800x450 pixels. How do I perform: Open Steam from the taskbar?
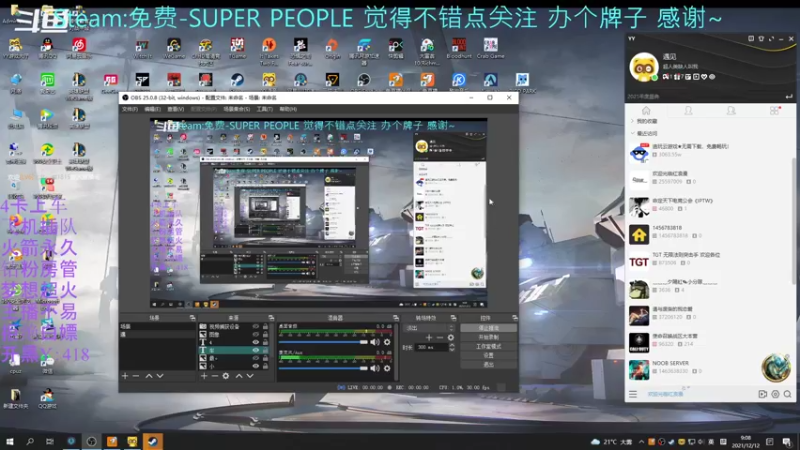153,442
